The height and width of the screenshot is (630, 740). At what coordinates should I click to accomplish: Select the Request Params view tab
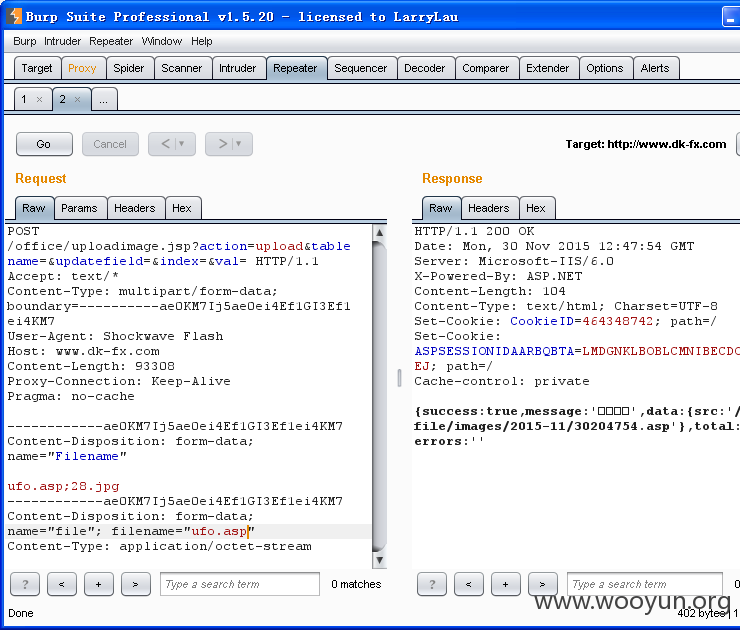[x=79, y=208]
